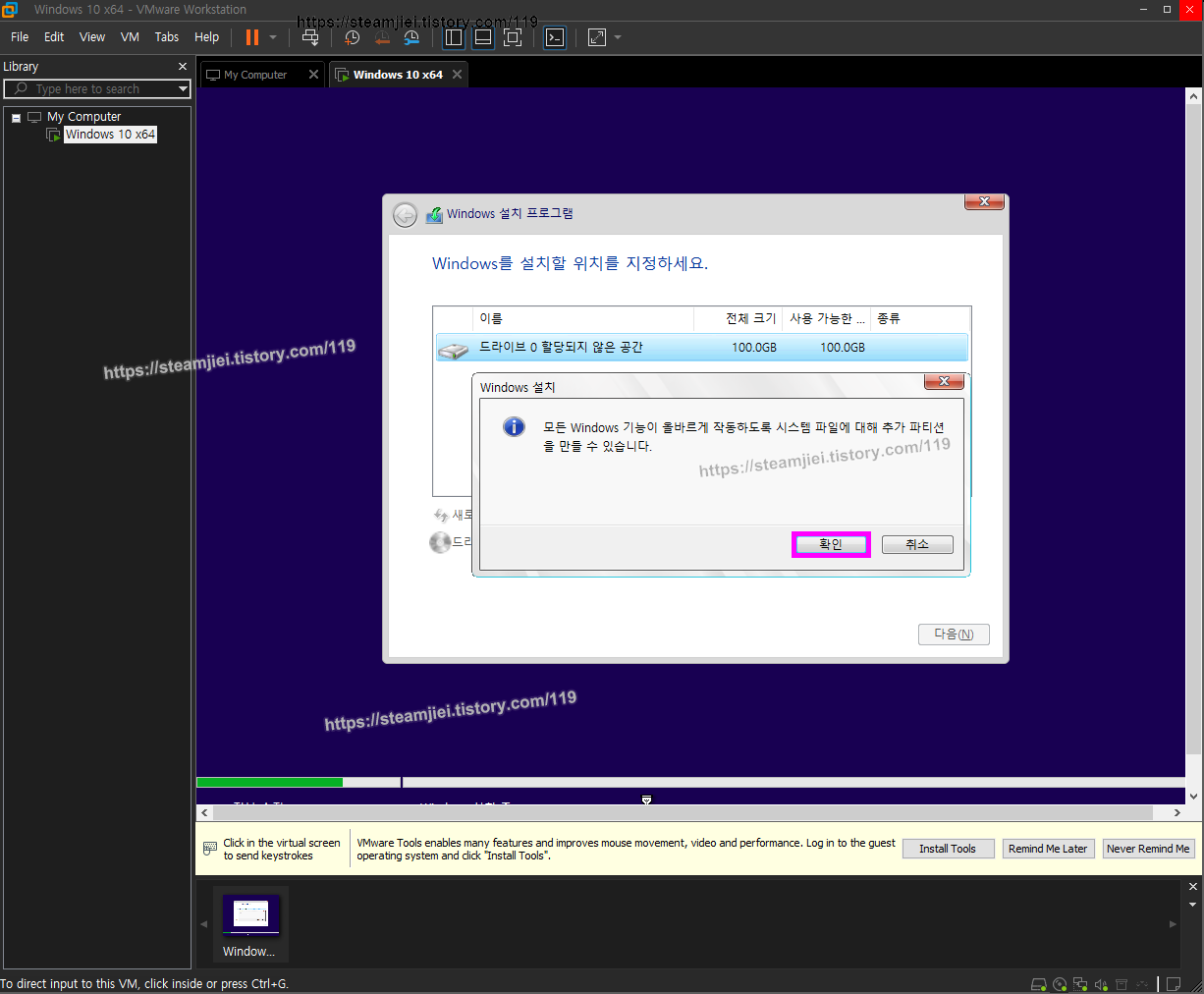
Task: Click the horizontal scrollbar right arrow
Action: tap(1177, 812)
